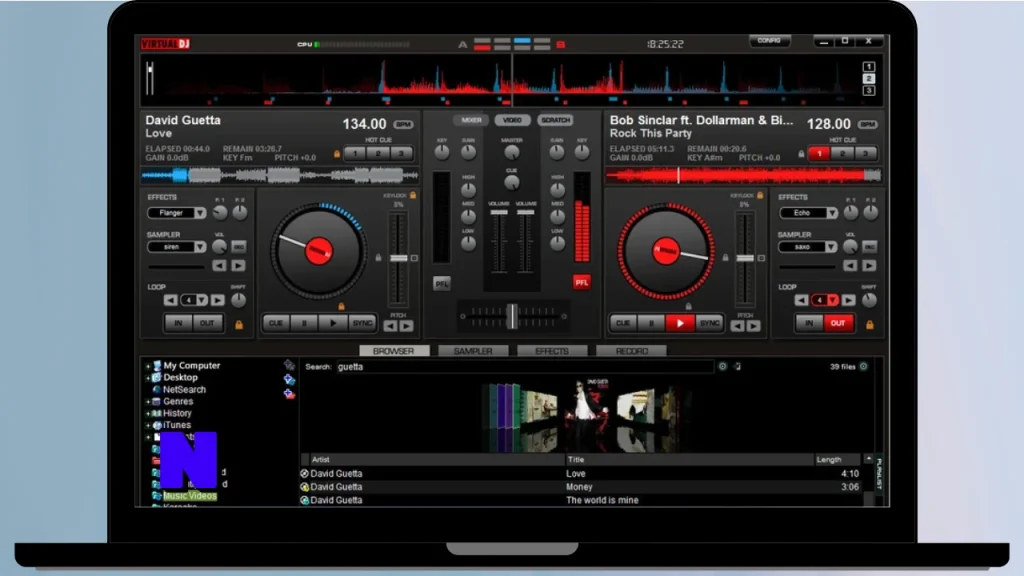This screenshot has width=1024, height=576.
Task: Open the CONFIG settings button
Action: [x=769, y=40]
